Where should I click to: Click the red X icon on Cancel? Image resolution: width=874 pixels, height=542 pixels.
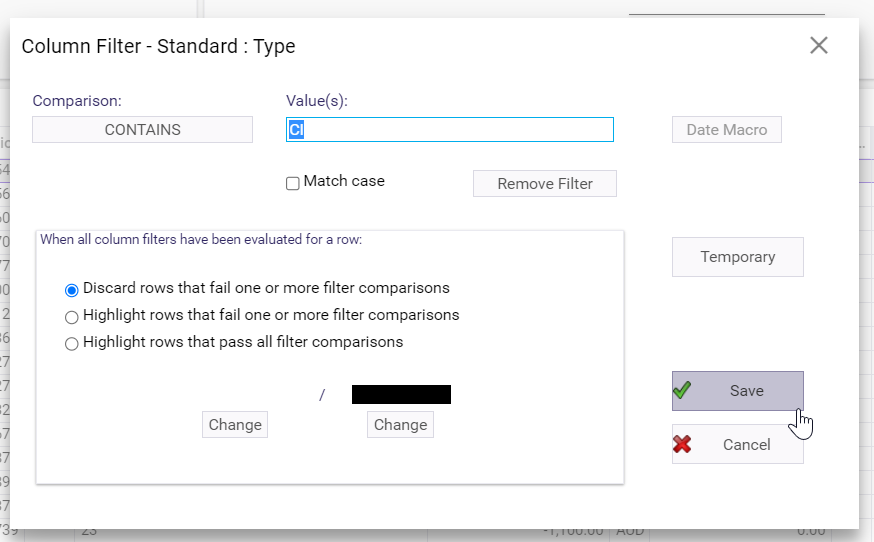click(682, 444)
